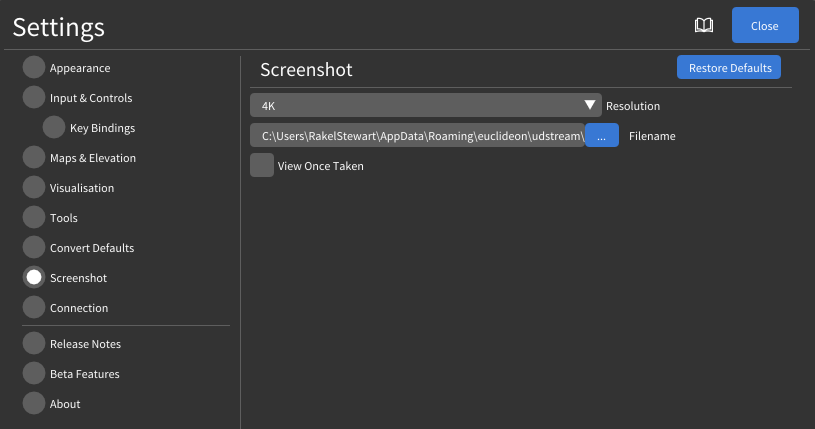
Task: Select the Appearance radio button
Action: point(34,68)
